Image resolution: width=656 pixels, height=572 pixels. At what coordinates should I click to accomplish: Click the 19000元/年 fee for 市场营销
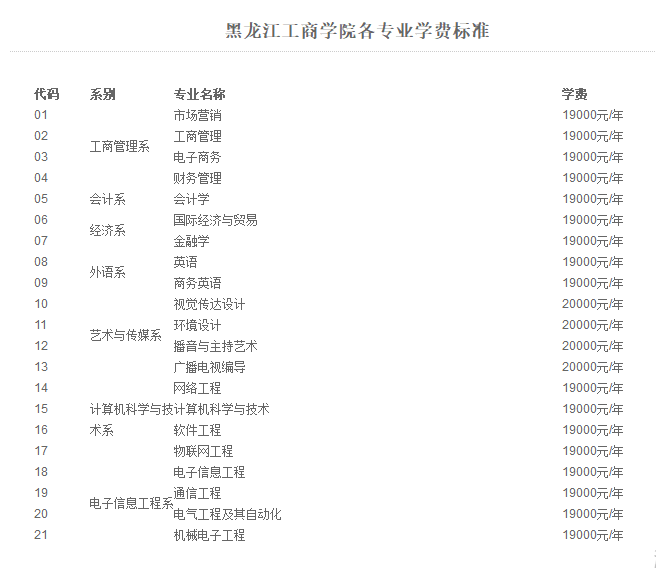[x=593, y=115]
